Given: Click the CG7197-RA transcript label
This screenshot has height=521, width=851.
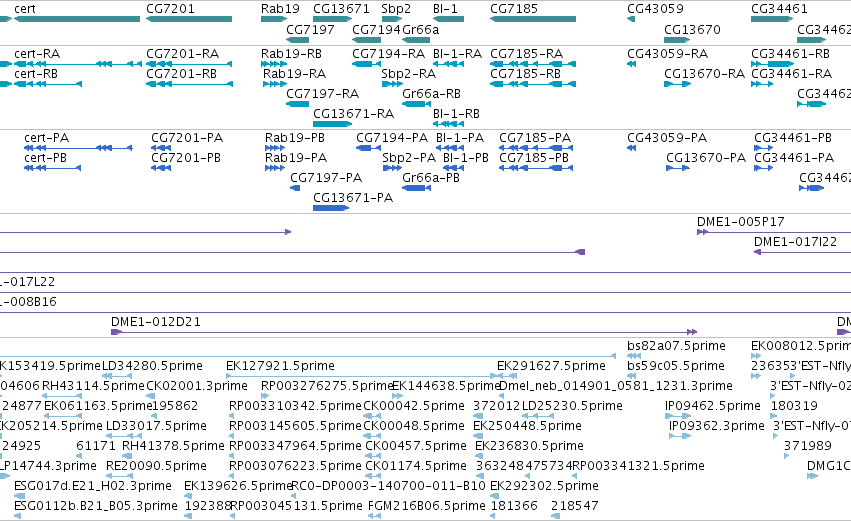Looking at the screenshot, I should point(322,93).
